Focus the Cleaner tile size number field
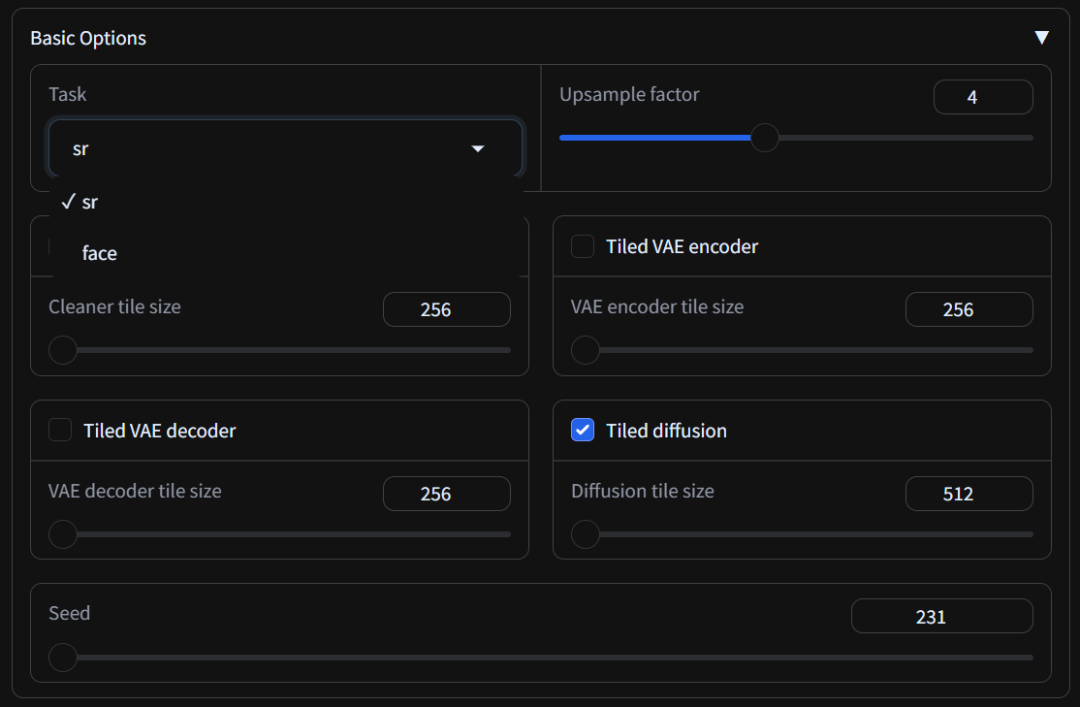Viewport: 1080px width, 707px height. [x=446, y=310]
